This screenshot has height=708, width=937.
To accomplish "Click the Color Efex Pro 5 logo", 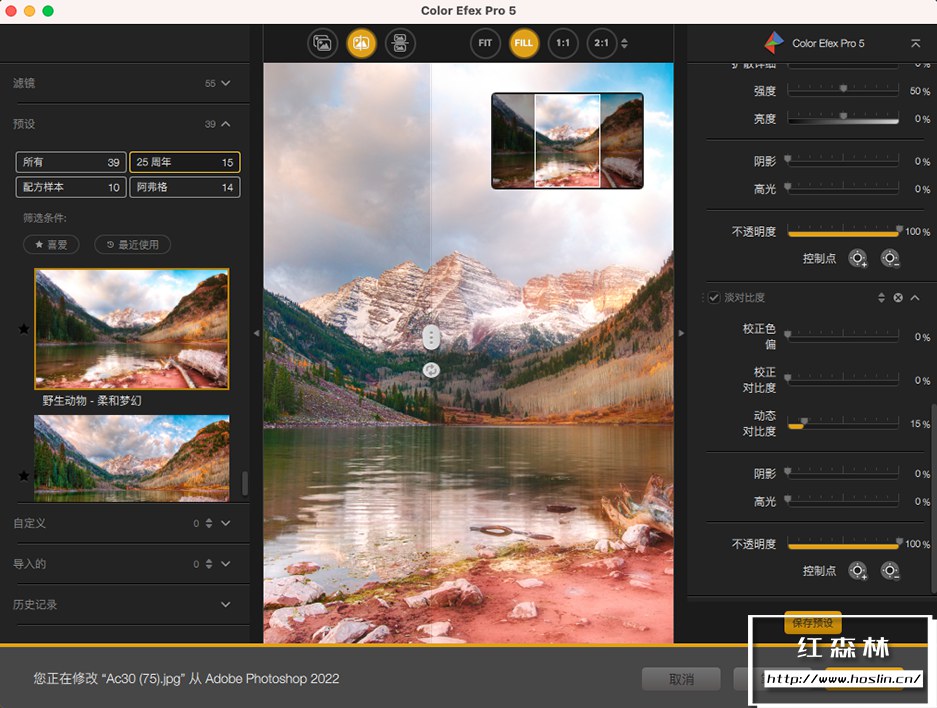I will tap(774, 43).
